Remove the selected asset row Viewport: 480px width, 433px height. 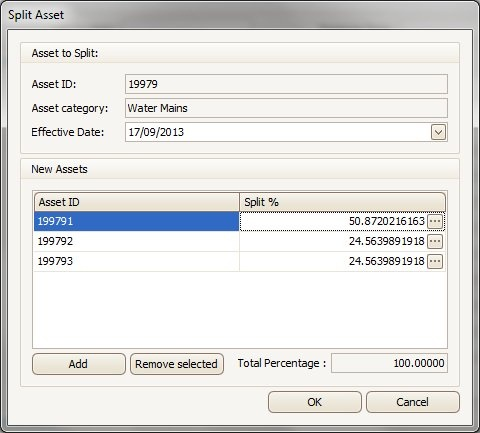click(177, 364)
